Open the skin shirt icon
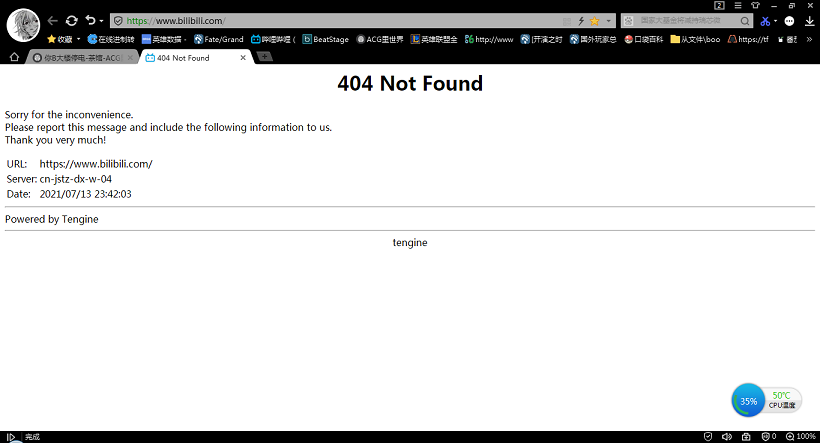The width and height of the screenshot is (820, 443). (x=756, y=5)
